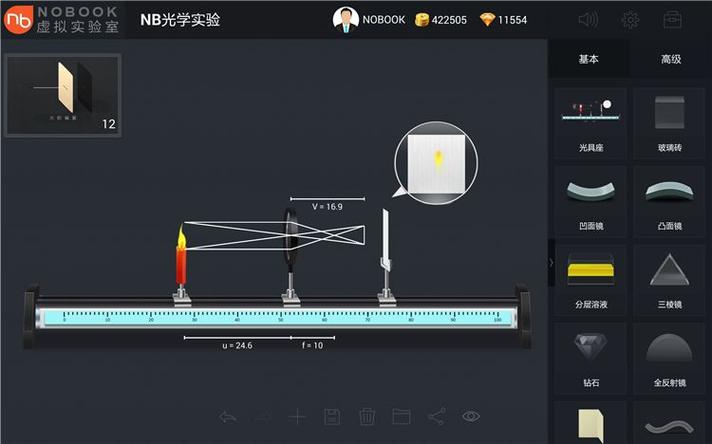Choose the 凸面镜 convex mirror item
Viewport: 712px width, 444px height.
click(x=669, y=202)
